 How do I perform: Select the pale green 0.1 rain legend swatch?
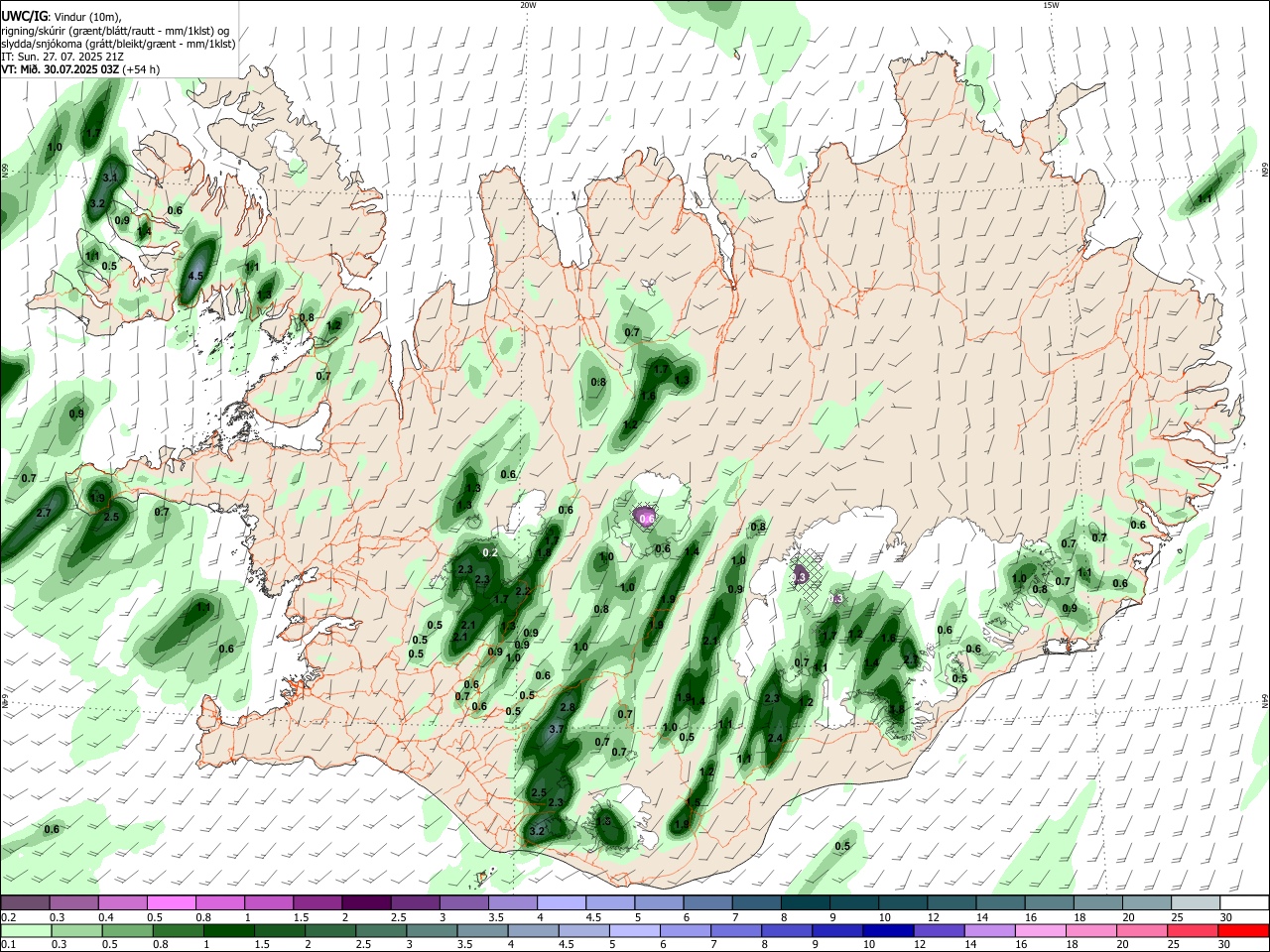(x=26, y=931)
